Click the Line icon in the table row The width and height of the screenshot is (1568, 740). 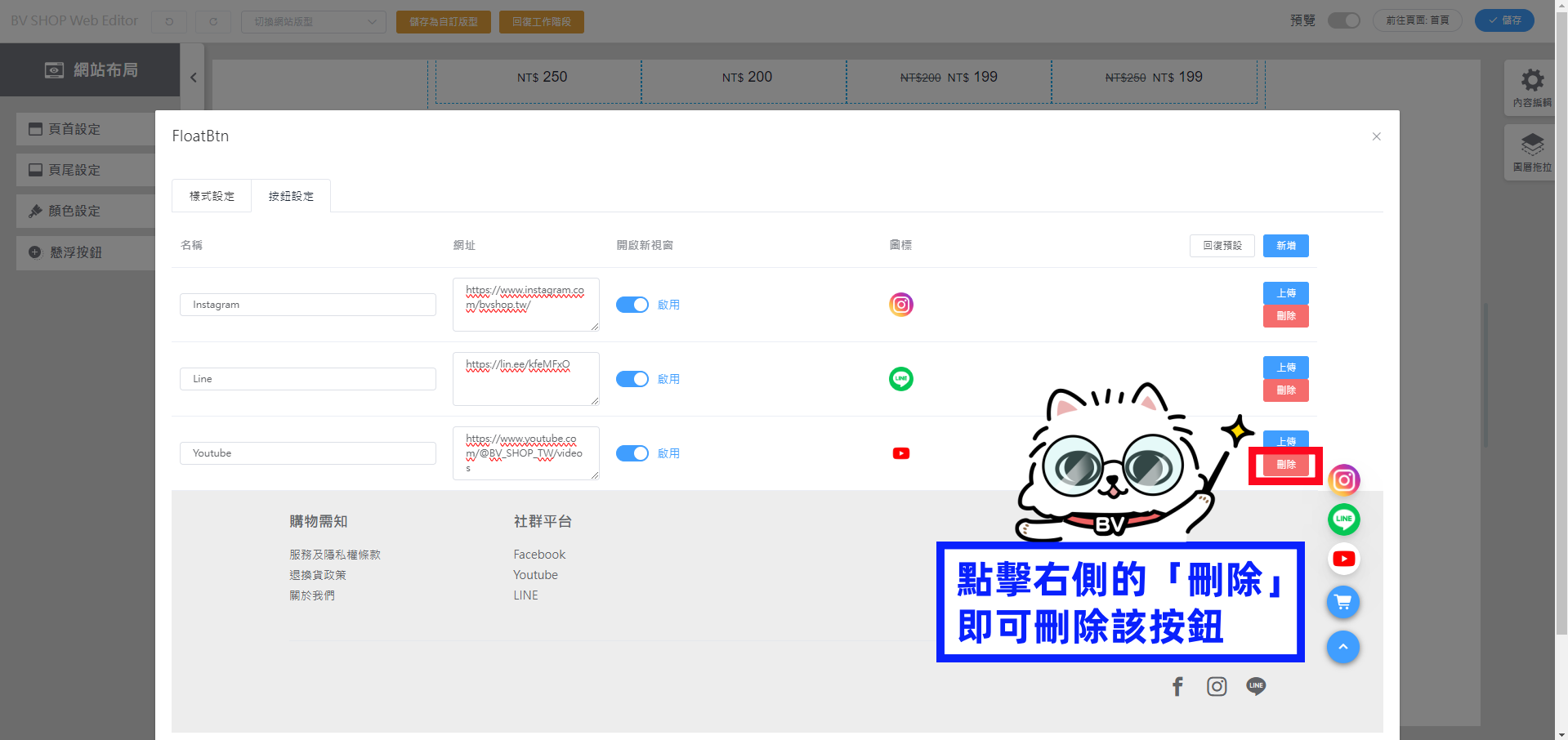tap(900, 379)
